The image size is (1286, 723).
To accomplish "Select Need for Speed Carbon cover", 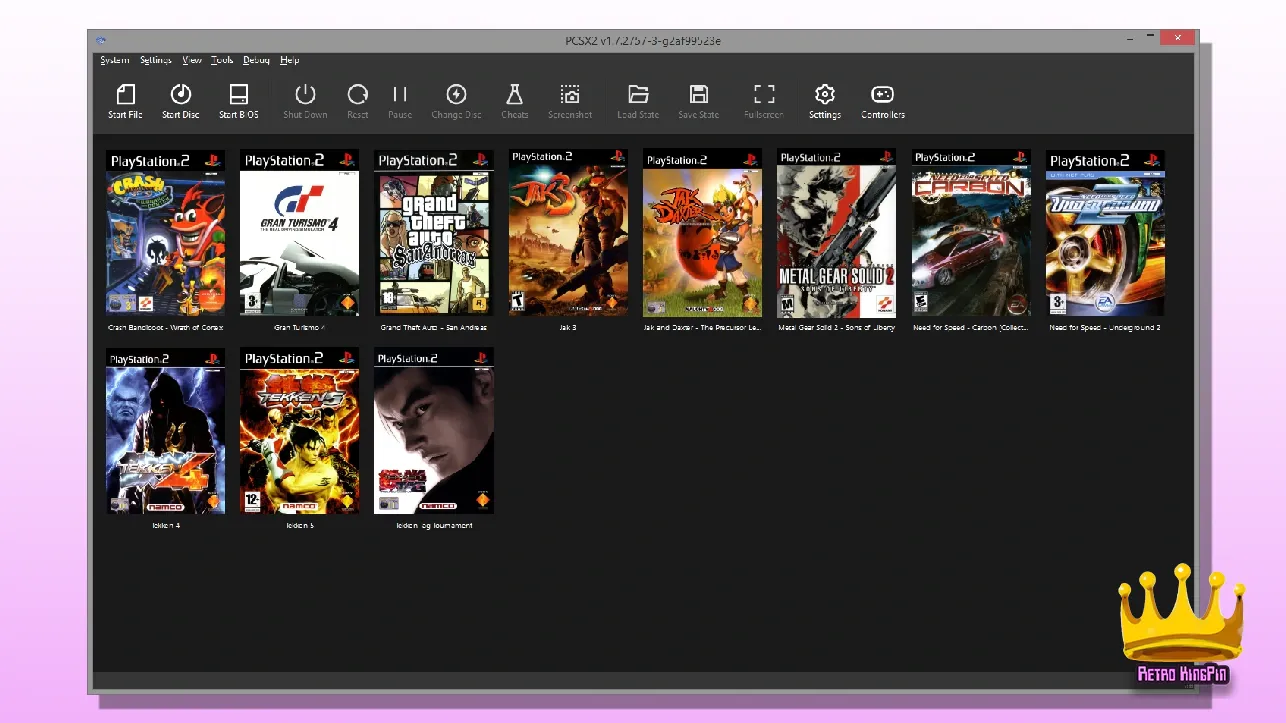I will pyautogui.click(x=971, y=233).
